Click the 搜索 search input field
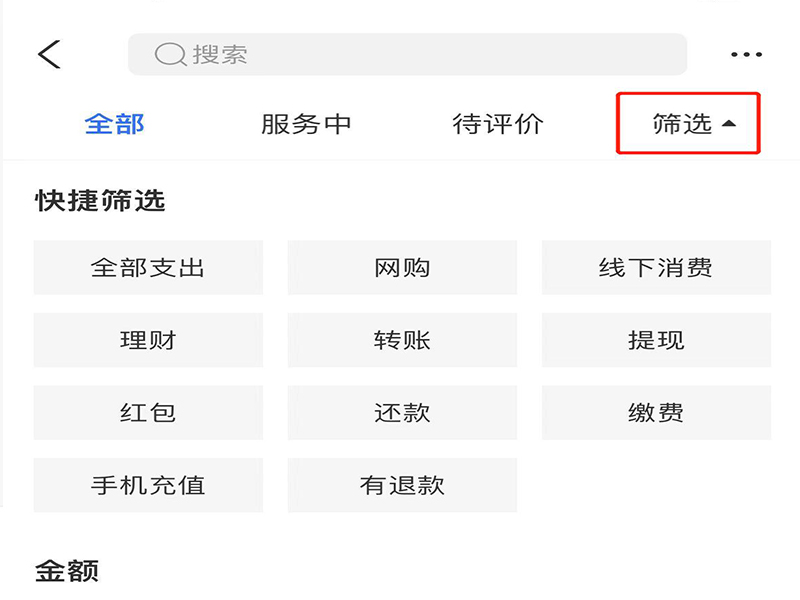 [x=407, y=54]
